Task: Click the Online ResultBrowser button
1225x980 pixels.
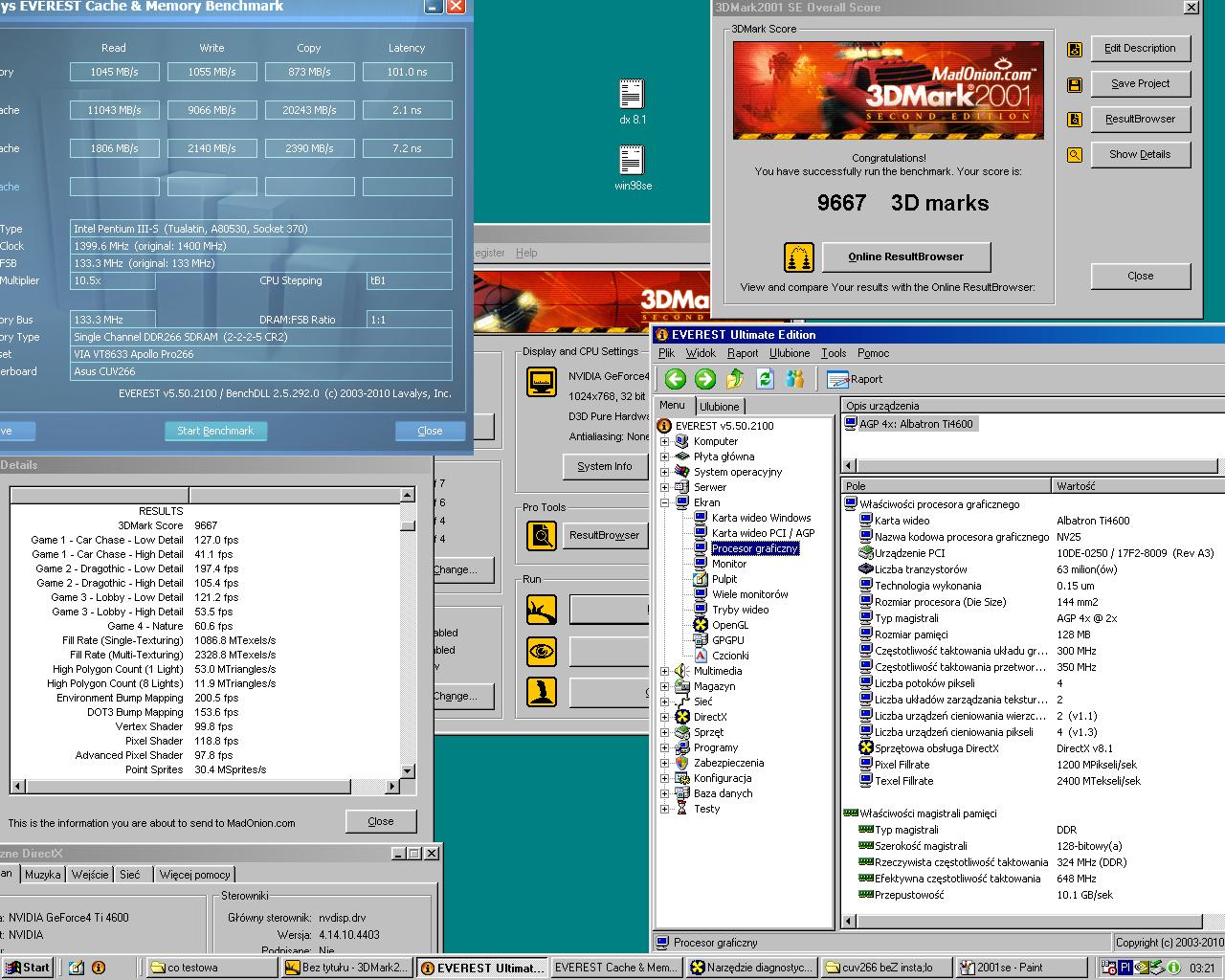Action: (x=905, y=256)
